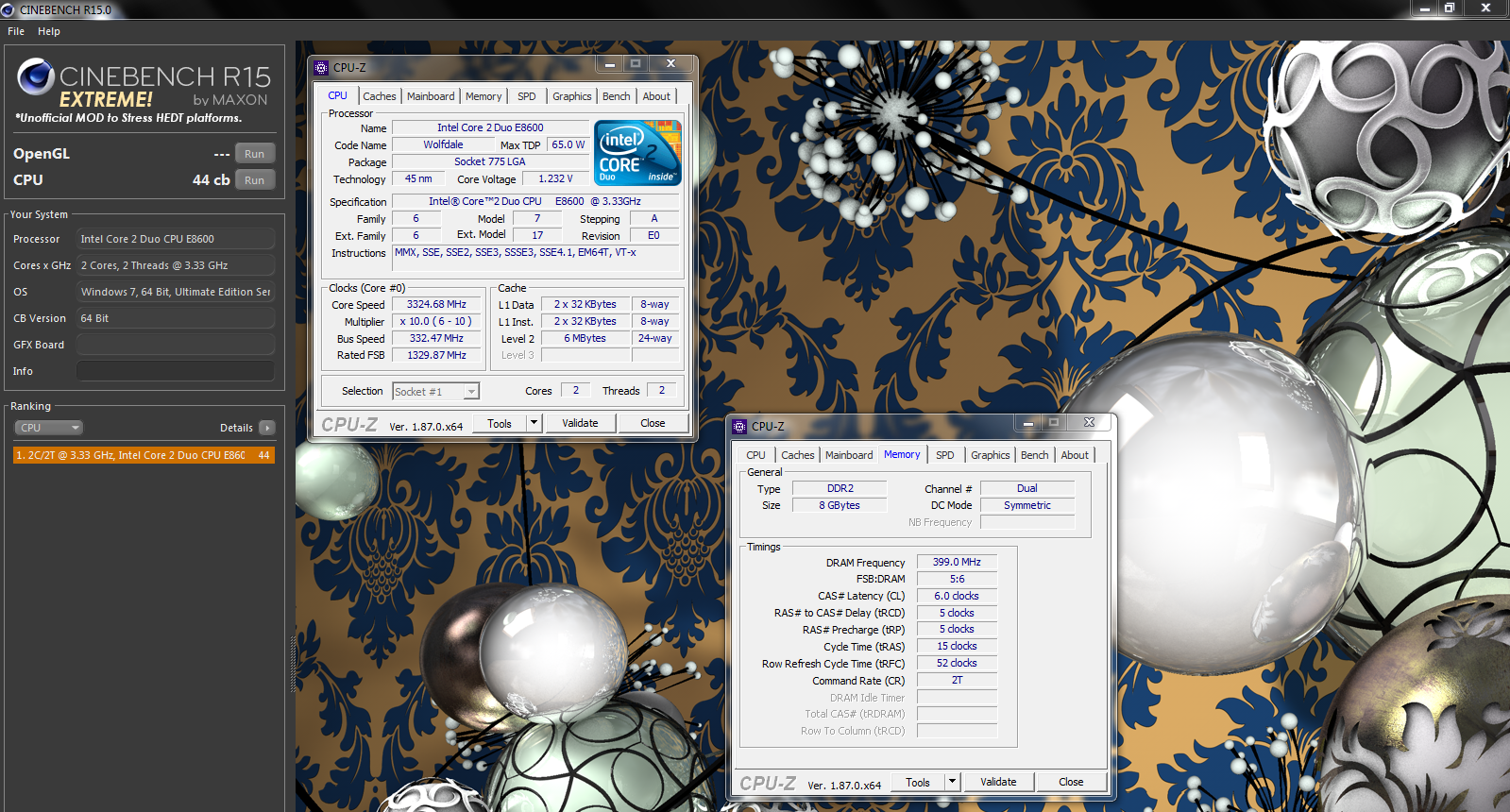
Task: Expand Tools dropdown arrow in upper CPU-Z
Action: coord(534,424)
